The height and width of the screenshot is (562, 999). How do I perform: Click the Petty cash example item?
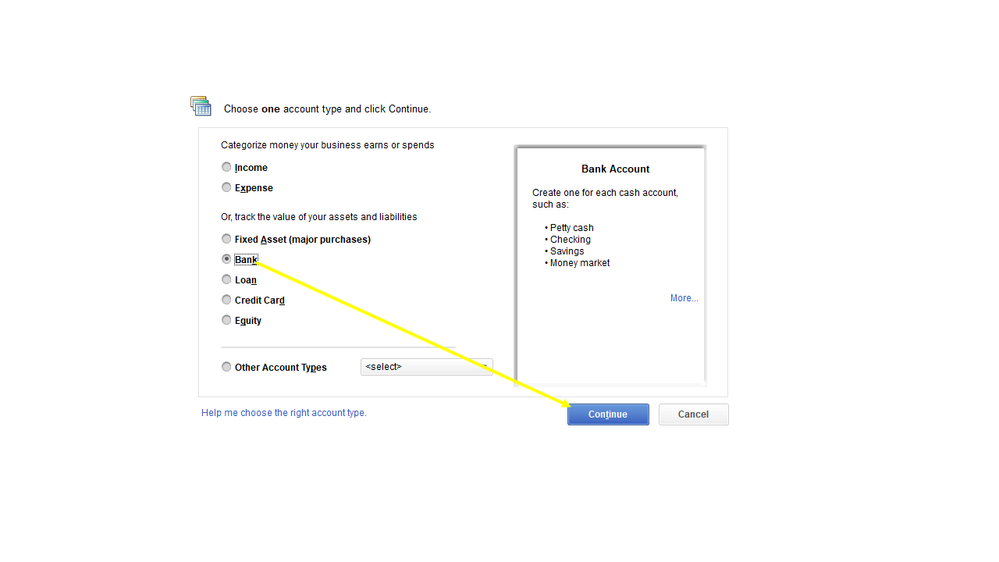tap(572, 228)
